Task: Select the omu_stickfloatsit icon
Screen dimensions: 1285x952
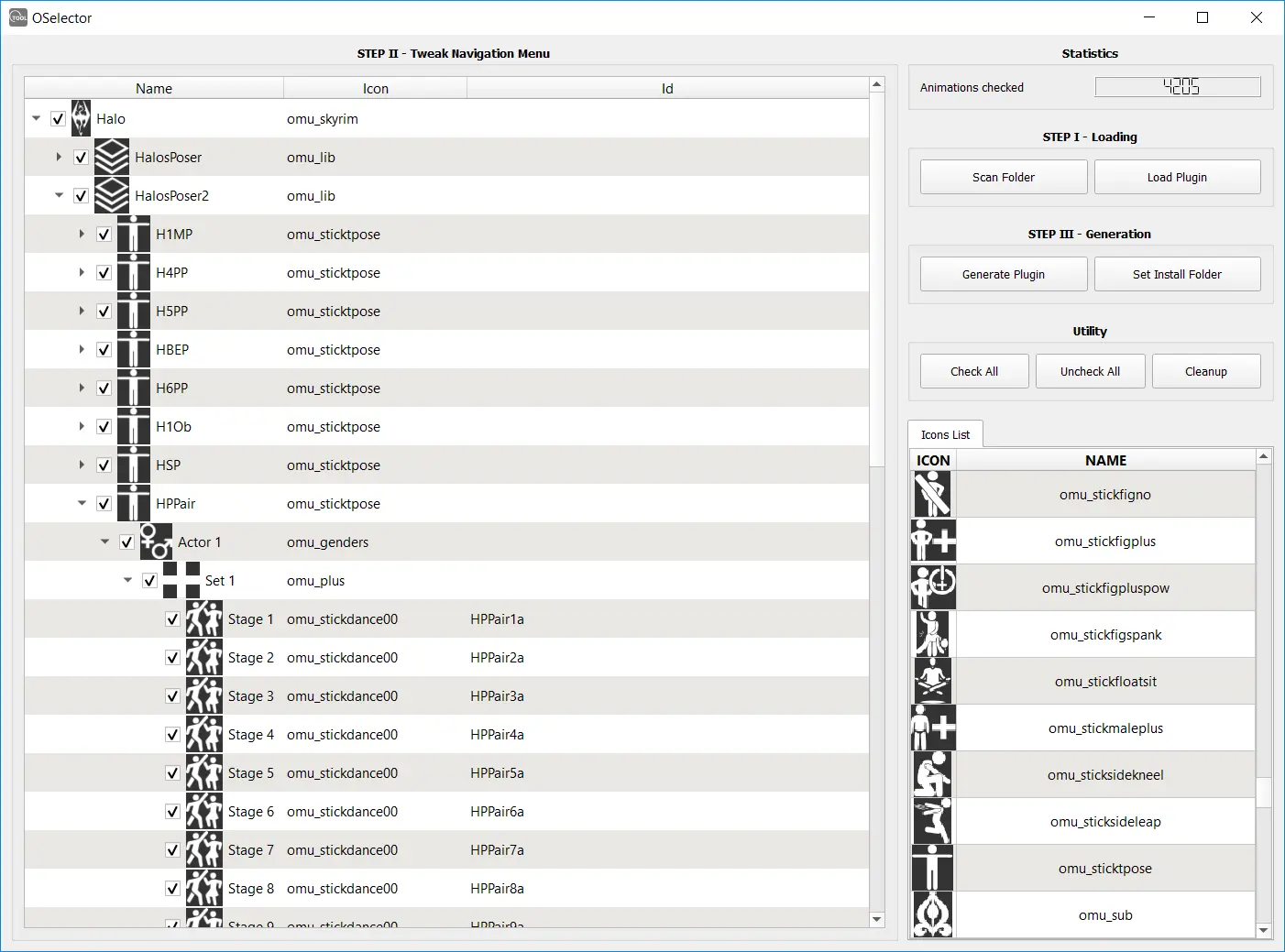Action: tap(933, 682)
